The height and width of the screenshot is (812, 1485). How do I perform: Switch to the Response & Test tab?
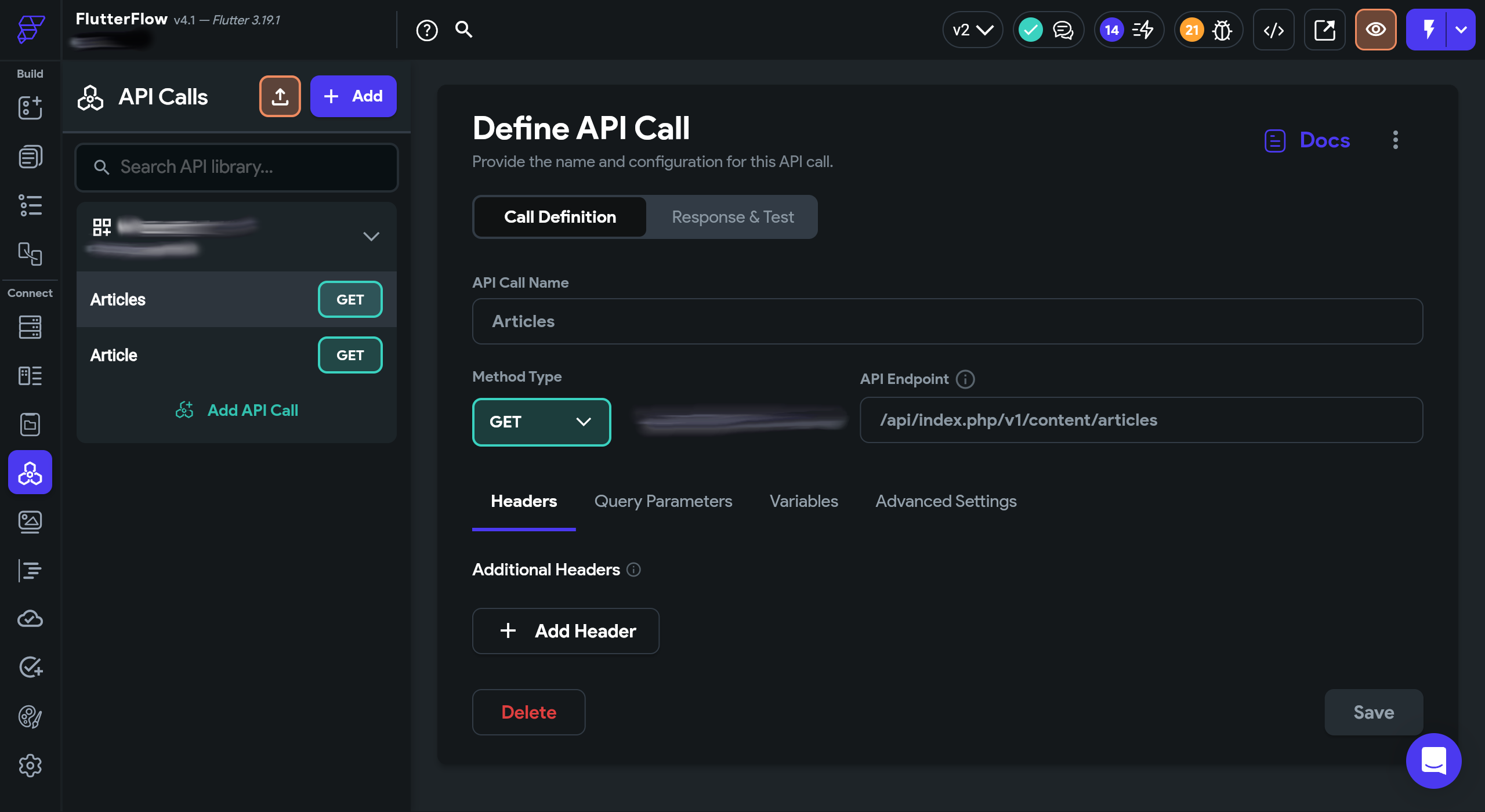[732, 217]
